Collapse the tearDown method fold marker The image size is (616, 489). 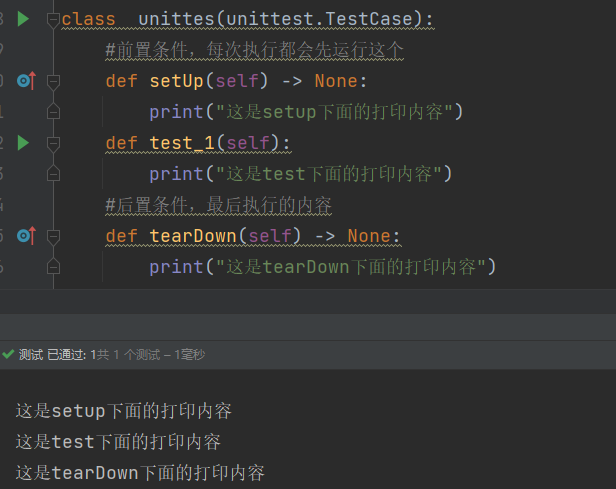[53, 237]
